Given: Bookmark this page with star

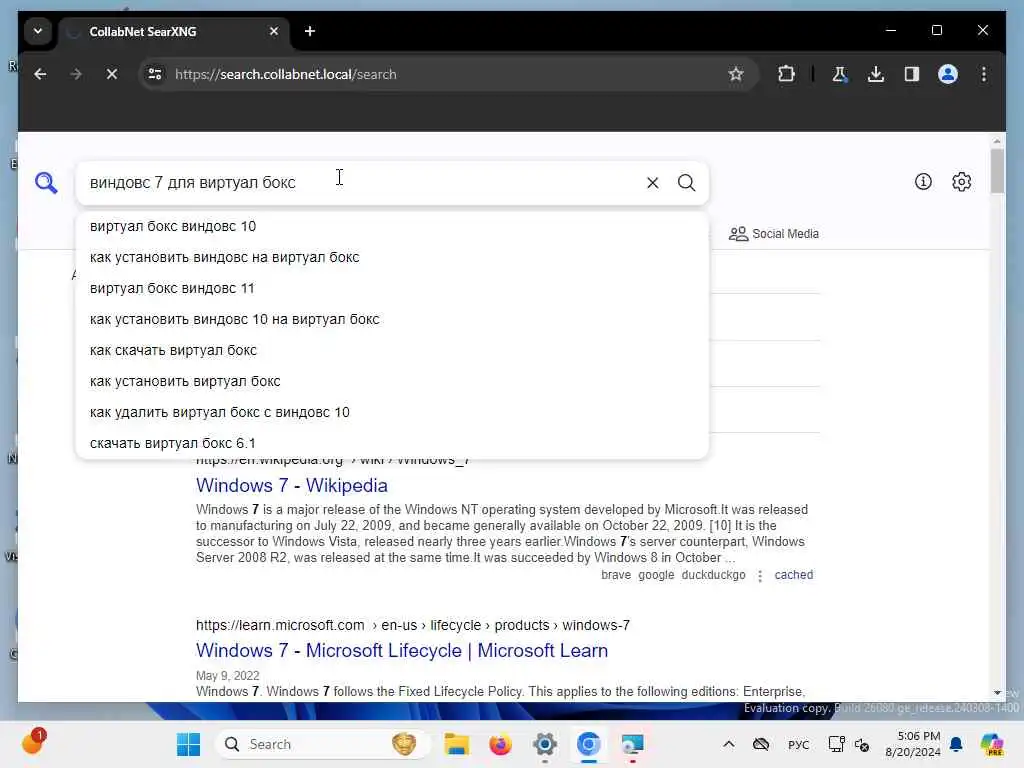Looking at the screenshot, I should [x=736, y=74].
